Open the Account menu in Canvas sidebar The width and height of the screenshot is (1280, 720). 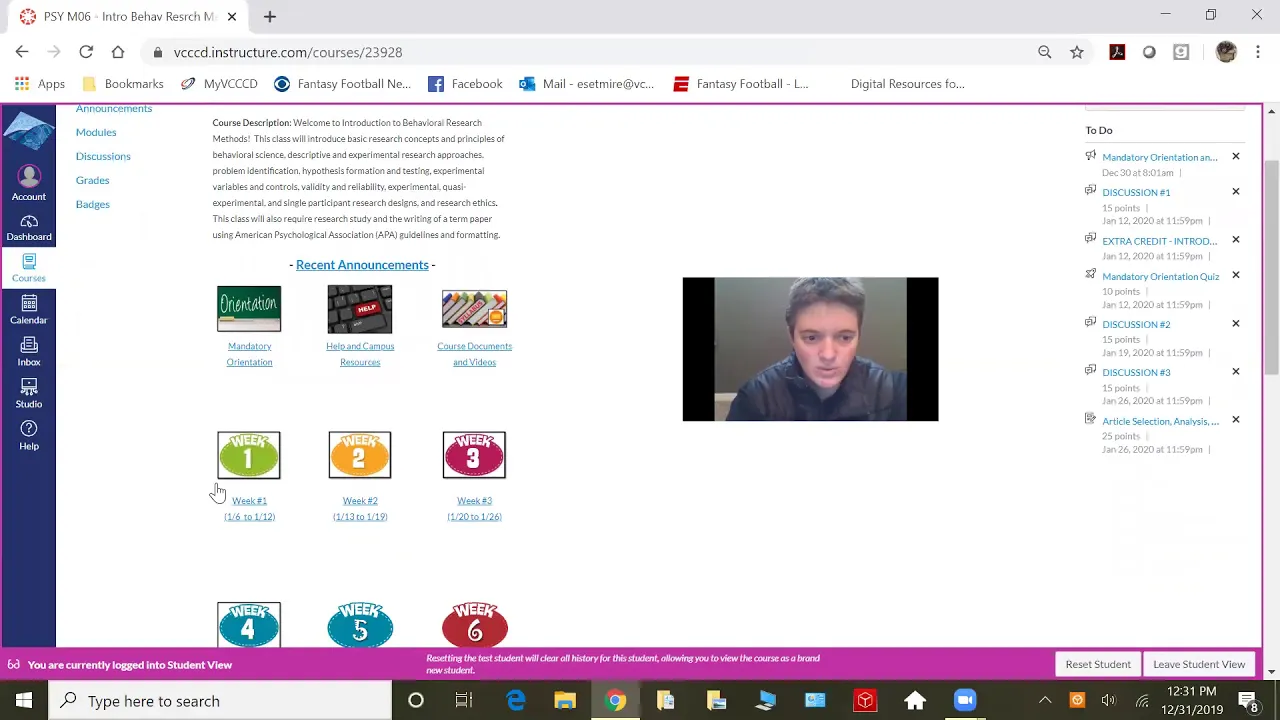(x=28, y=183)
